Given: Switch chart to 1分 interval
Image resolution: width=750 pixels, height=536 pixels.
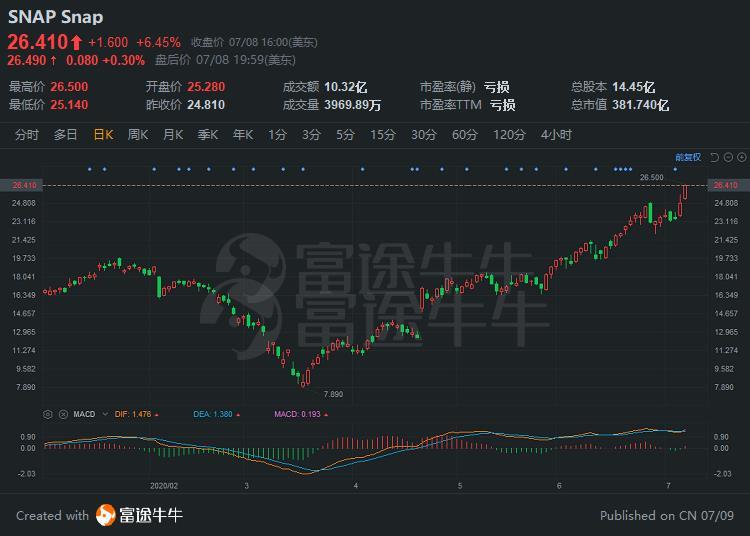Looking at the screenshot, I should pyautogui.click(x=277, y=135).
